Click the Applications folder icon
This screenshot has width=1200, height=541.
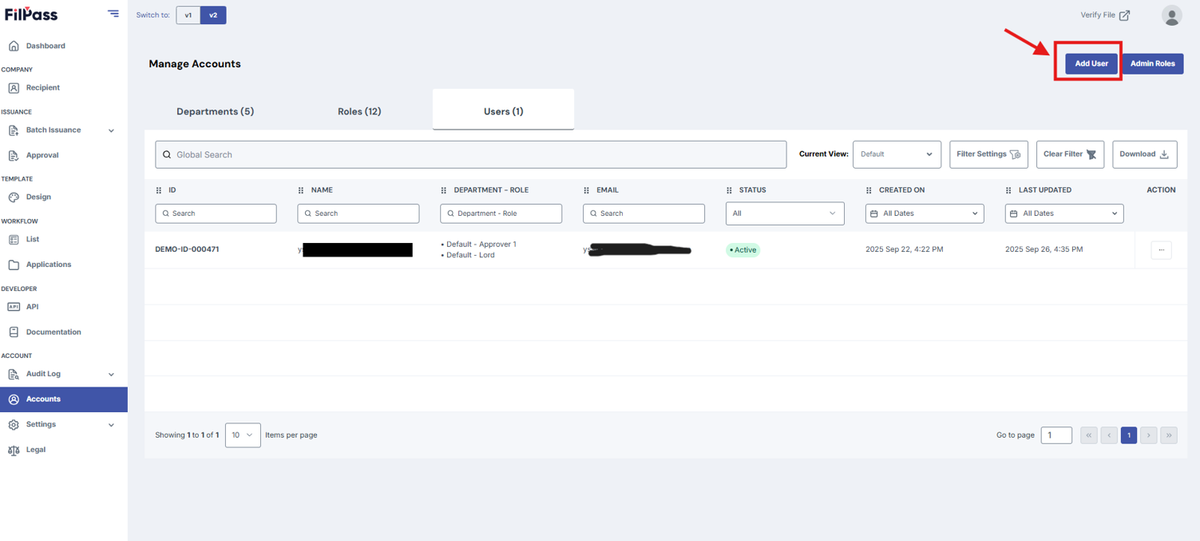click(14, 265)
